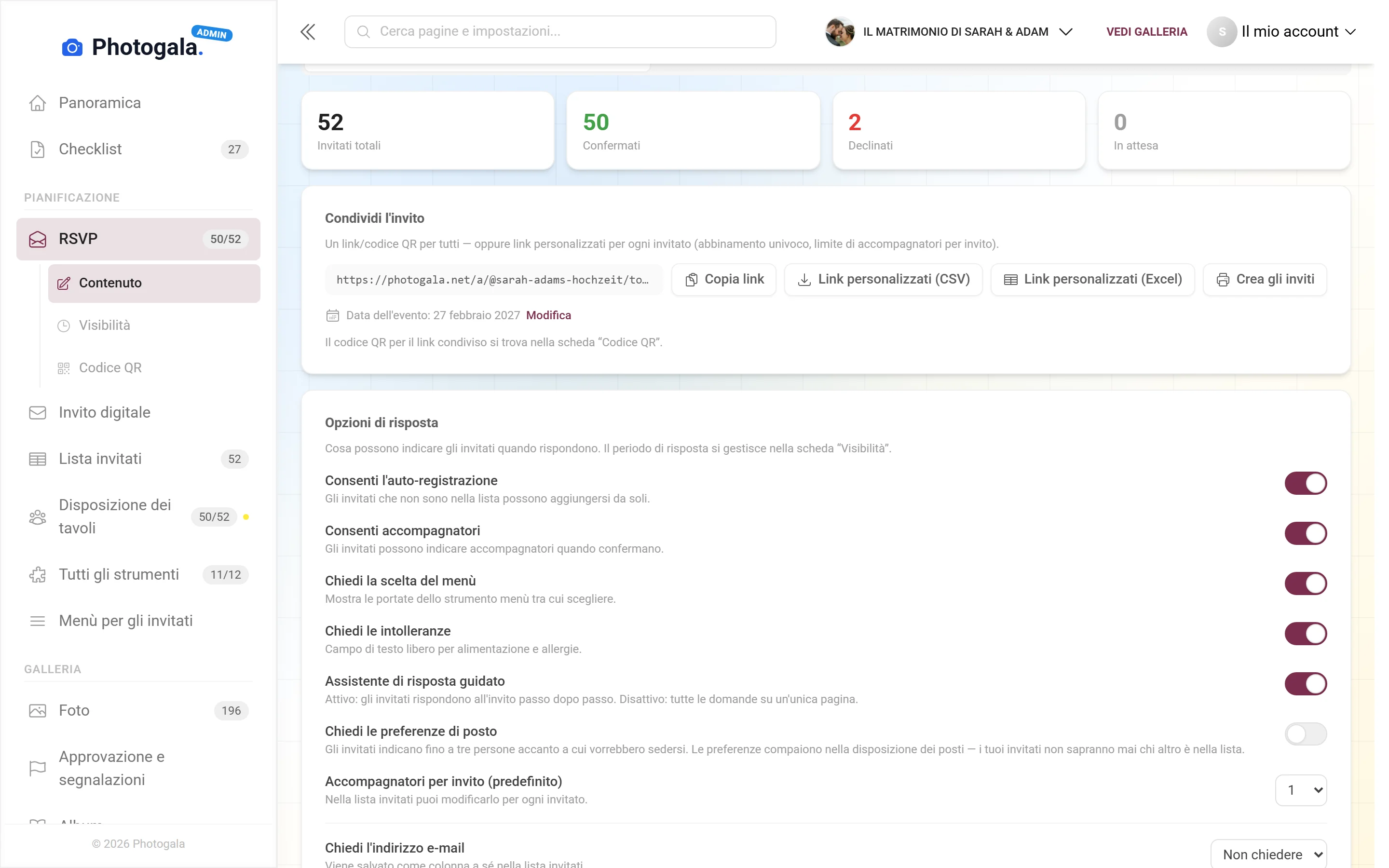
Task: Click the Checklist document icon
Action: click(37, 149)
